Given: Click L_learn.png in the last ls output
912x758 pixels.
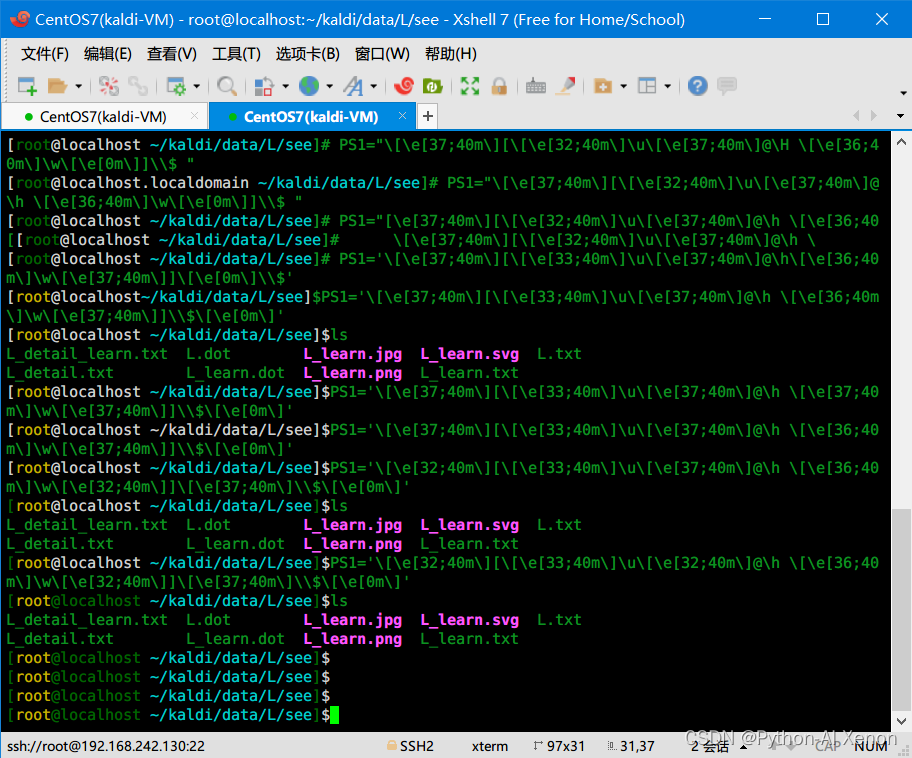Looking at the screenshot, I should click(352, 639).
